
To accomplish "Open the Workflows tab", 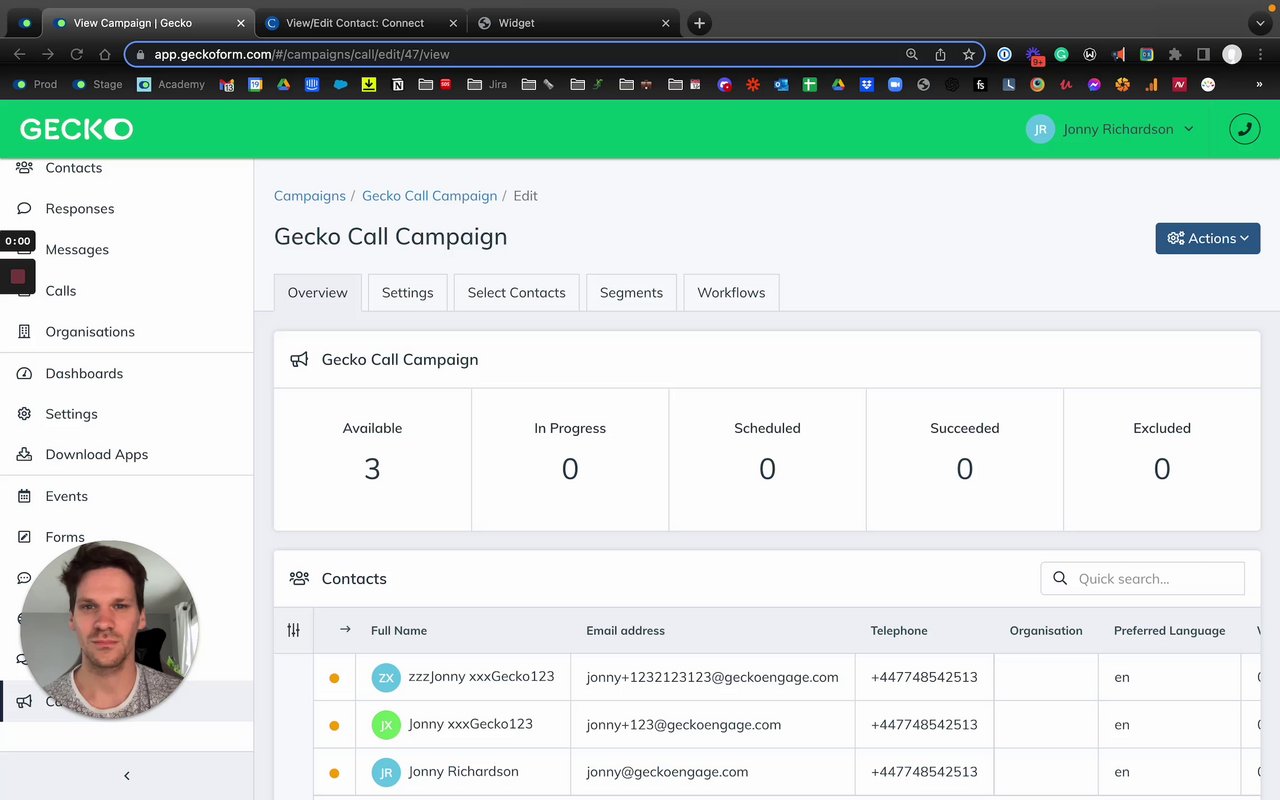I will (x=731, y=292).
